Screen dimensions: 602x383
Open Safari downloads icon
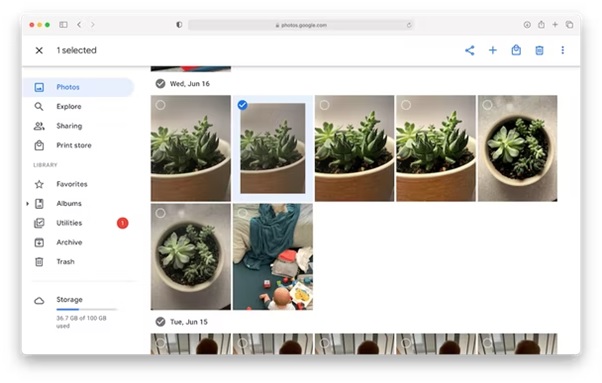click(527, 25)
